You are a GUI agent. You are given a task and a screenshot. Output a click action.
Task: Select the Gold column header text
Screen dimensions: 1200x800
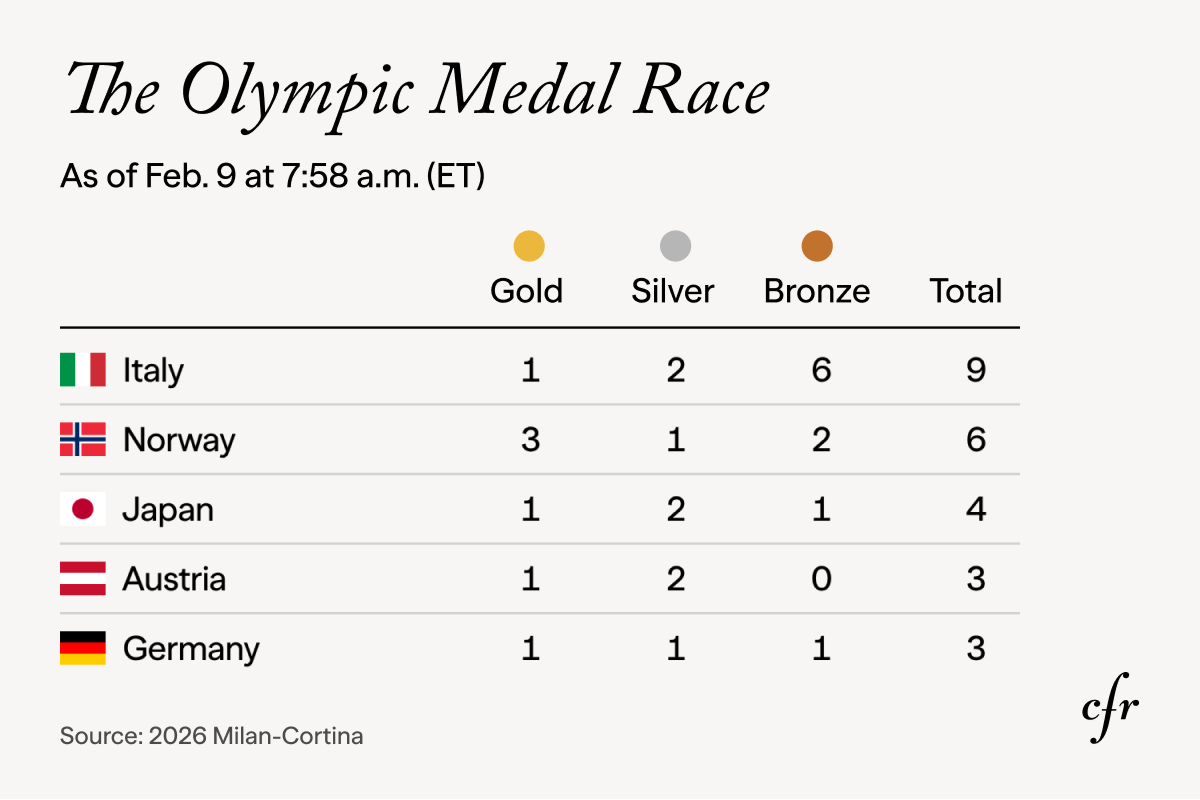pyautogui.click(x=527, y=291)
